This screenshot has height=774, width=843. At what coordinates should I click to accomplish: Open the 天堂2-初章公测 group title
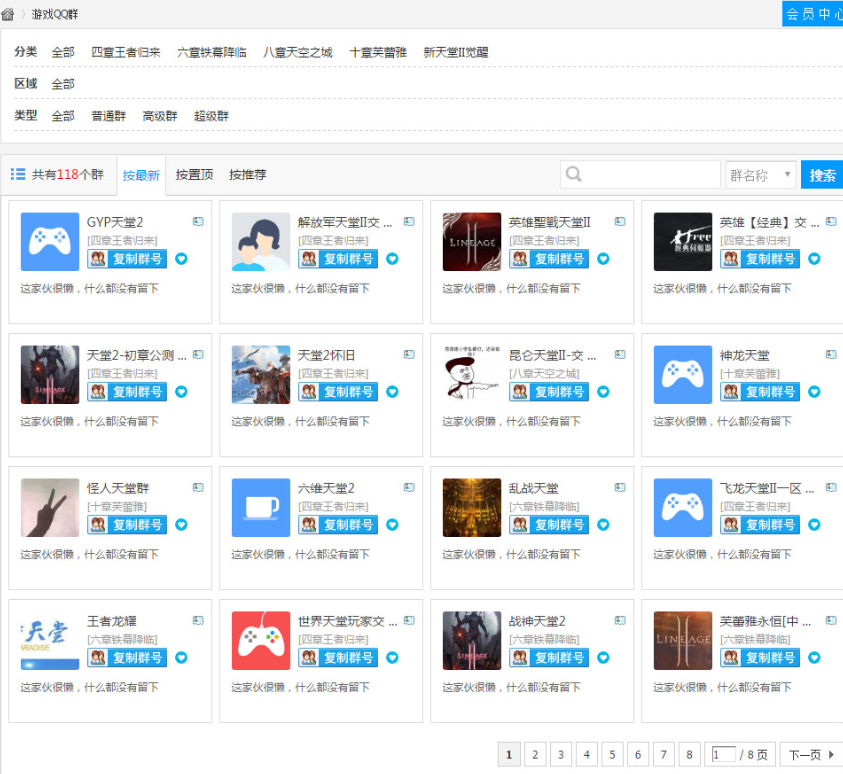[x=137, y=355]
